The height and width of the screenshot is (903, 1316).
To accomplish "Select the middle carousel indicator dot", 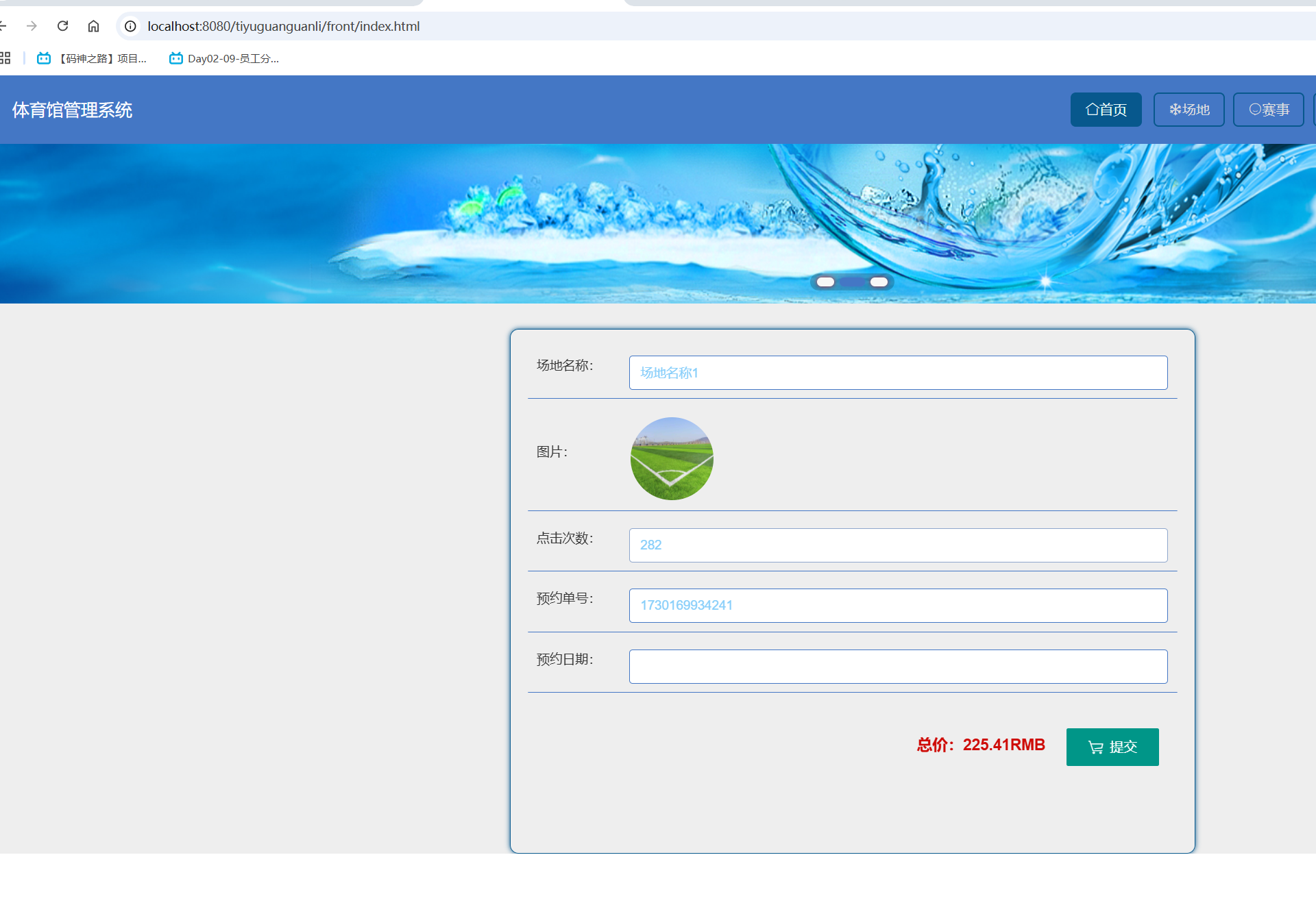I will coord(852,282).
